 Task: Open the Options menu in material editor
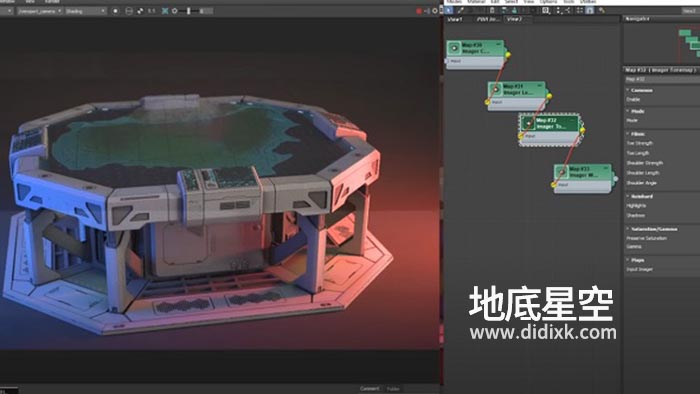tap(548, 2)
